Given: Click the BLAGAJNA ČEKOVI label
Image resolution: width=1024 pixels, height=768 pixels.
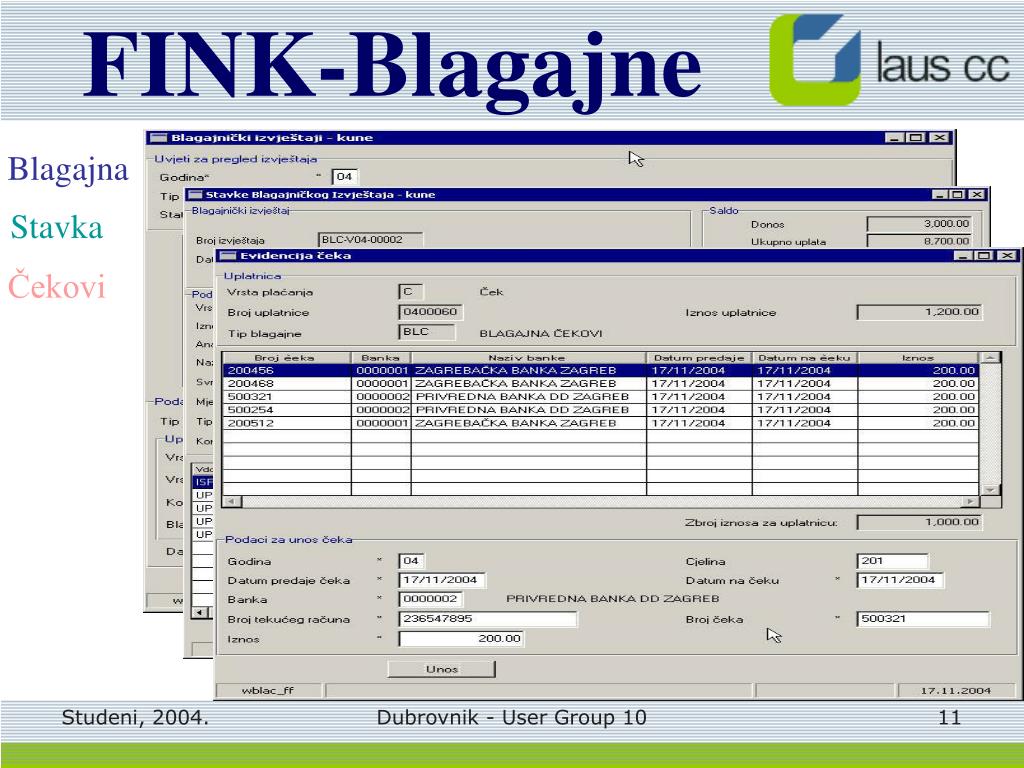Looking at the screenshot, I should [x=541, y=333].
